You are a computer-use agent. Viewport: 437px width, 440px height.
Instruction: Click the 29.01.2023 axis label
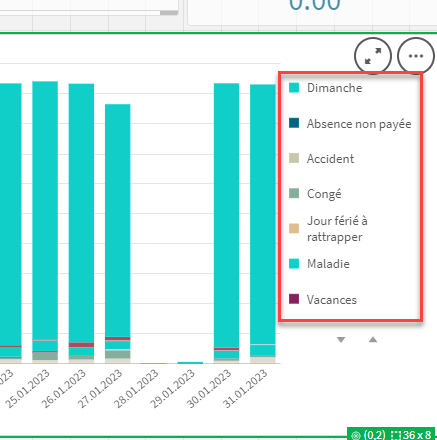[x=172, y=389]
